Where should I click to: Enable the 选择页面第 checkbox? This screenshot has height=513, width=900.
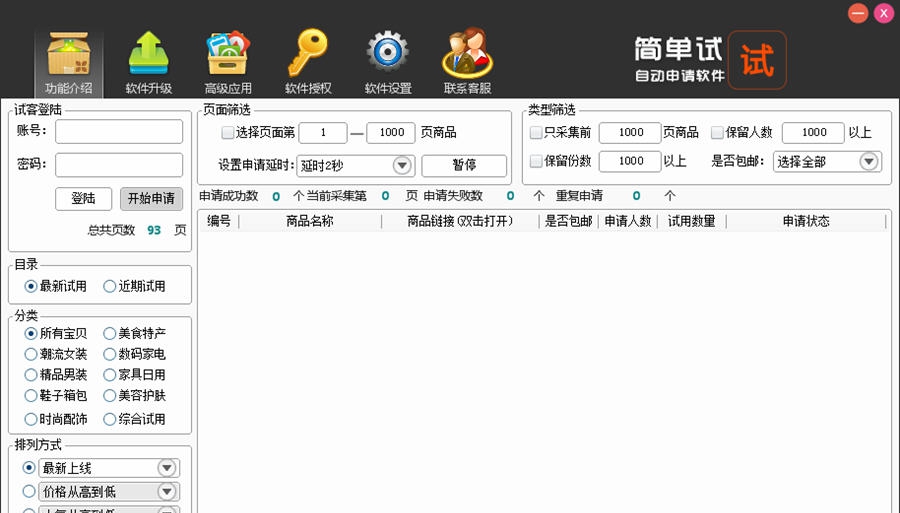pos(227,133)
